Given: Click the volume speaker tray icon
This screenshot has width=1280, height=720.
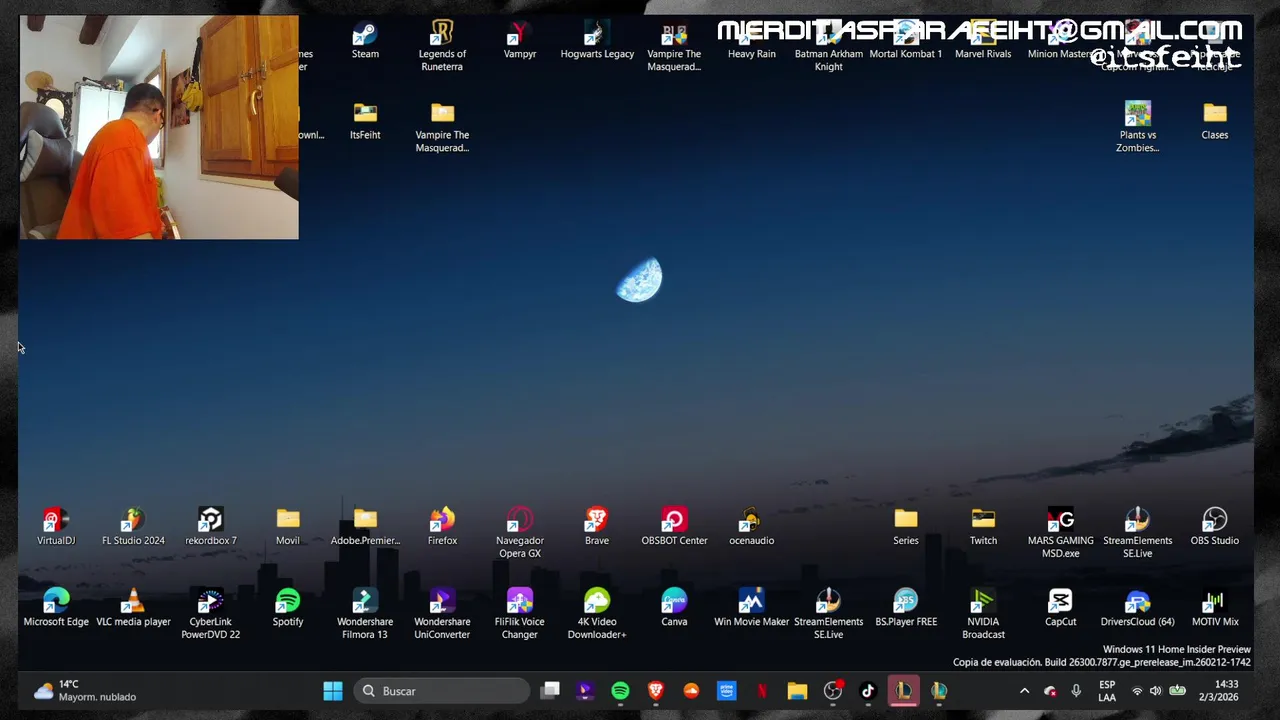Looking at the screenshot, I should click(x=1156, y=691).
